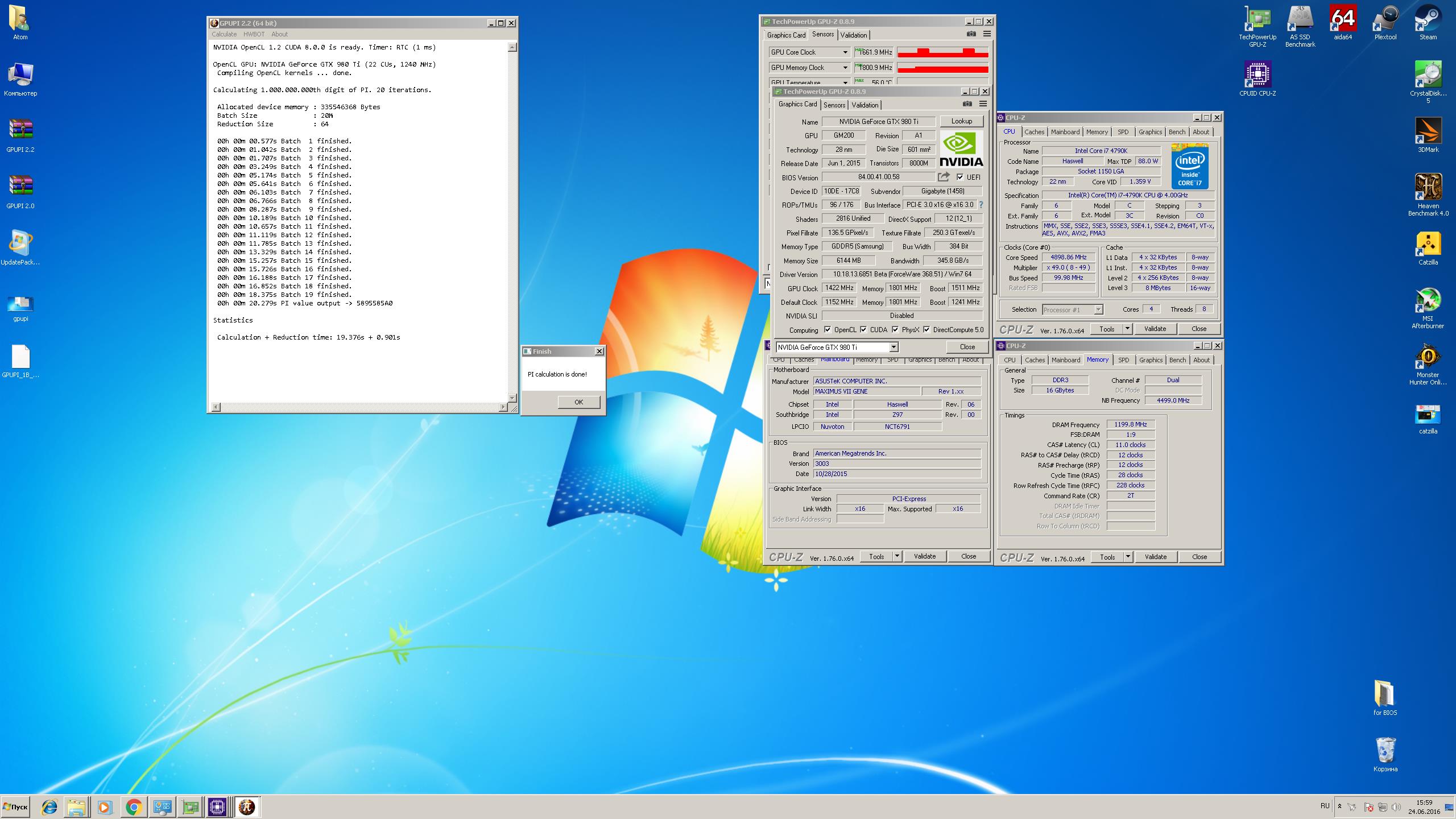The height and width of the screenshot is (819, 1456).
Task: Click GPU-Z BIOS export share icon
Action: 944,177
